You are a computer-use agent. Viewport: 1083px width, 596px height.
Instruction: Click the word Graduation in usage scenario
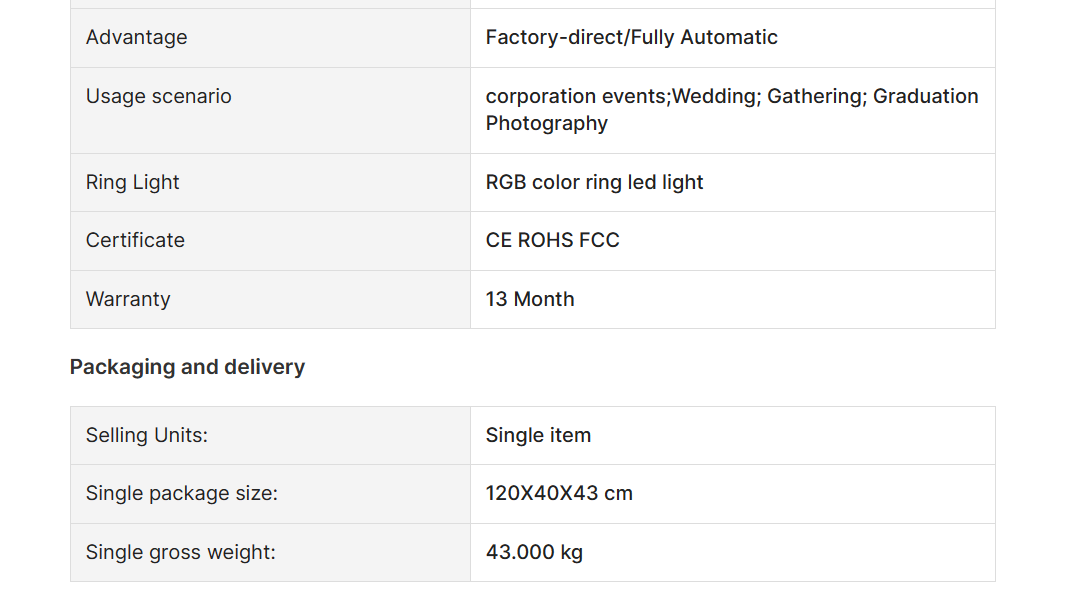pos(926,96)
